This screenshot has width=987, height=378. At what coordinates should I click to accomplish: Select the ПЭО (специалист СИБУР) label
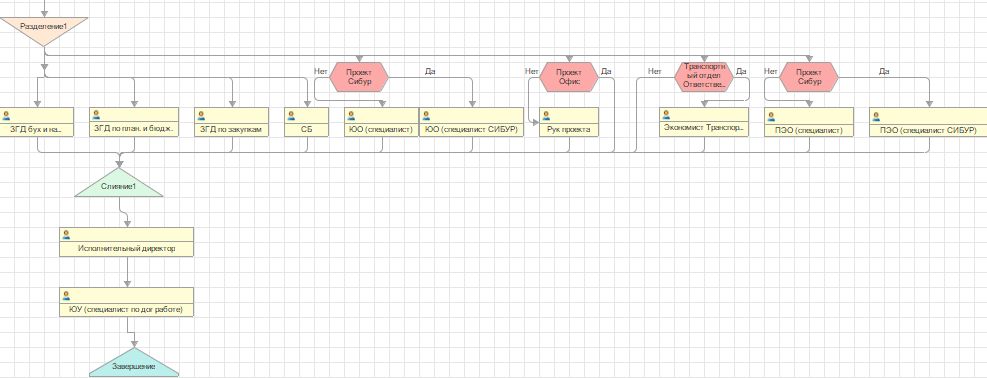click(928, 130)
